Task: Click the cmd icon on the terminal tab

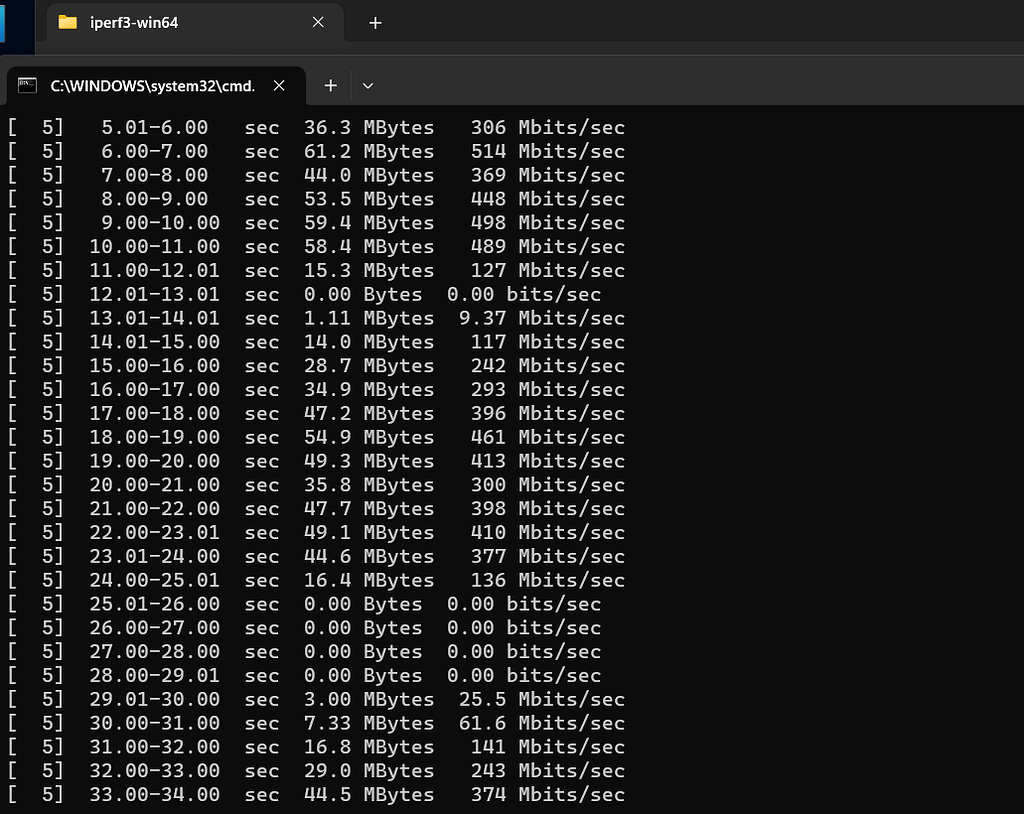Action: click(27, 86)
